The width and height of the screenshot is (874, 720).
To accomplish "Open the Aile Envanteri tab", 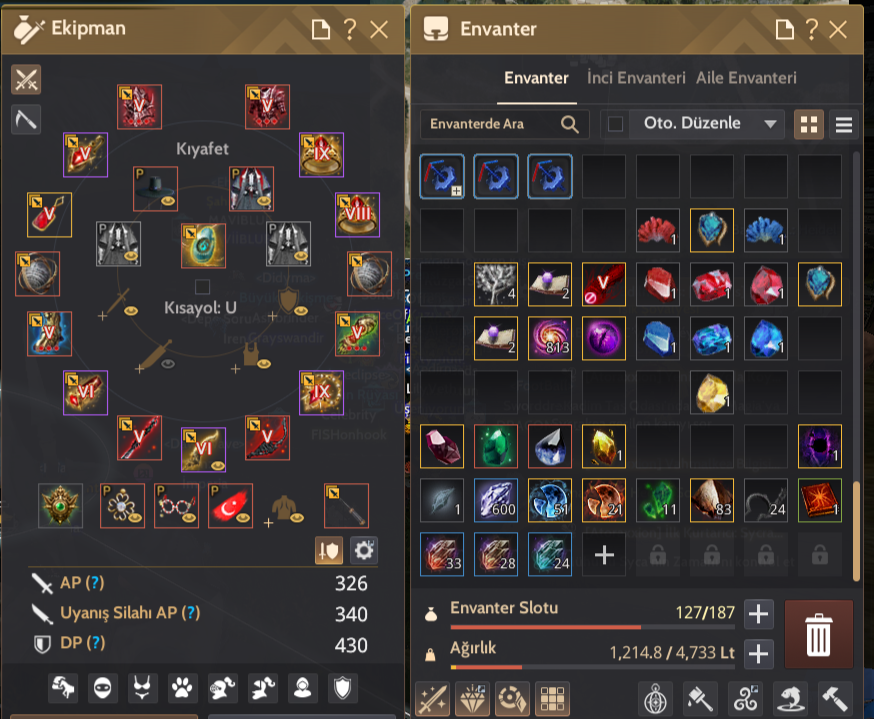I will pyautogui.click(x=746, y=78).
